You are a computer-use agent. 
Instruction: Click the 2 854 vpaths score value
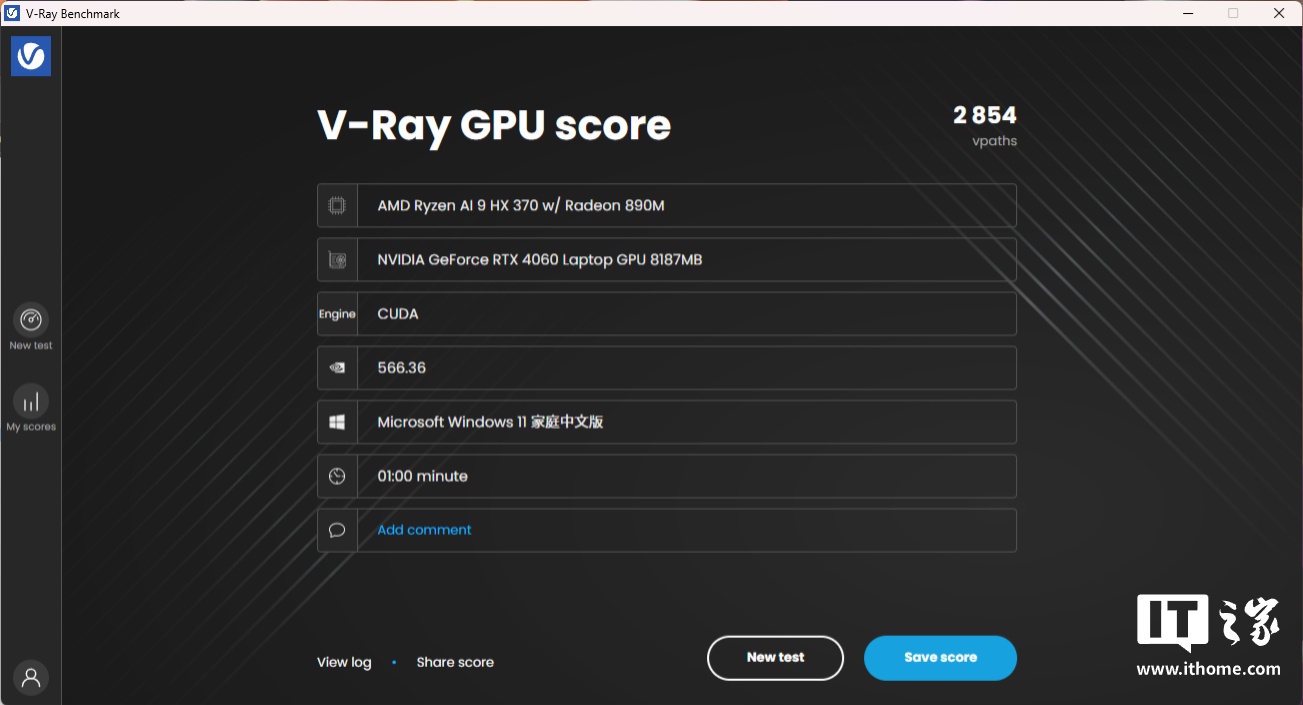pyautogui.click(x=985, y=116)
